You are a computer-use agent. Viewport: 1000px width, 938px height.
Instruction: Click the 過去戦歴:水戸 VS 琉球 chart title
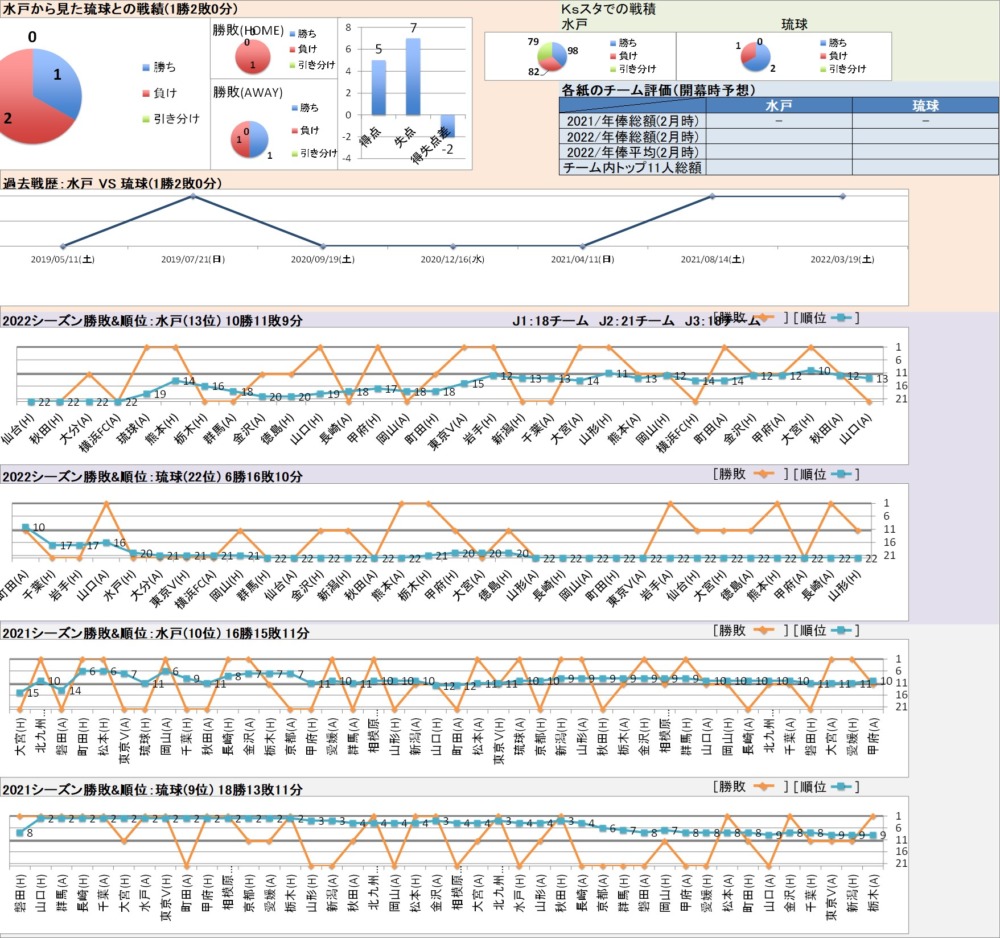click(x=111, y=183)
